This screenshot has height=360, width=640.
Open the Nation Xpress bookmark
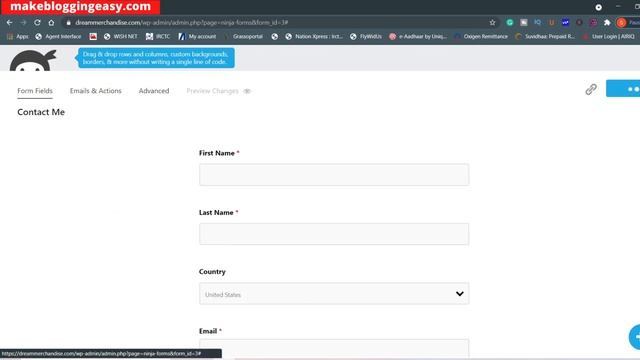314,36
